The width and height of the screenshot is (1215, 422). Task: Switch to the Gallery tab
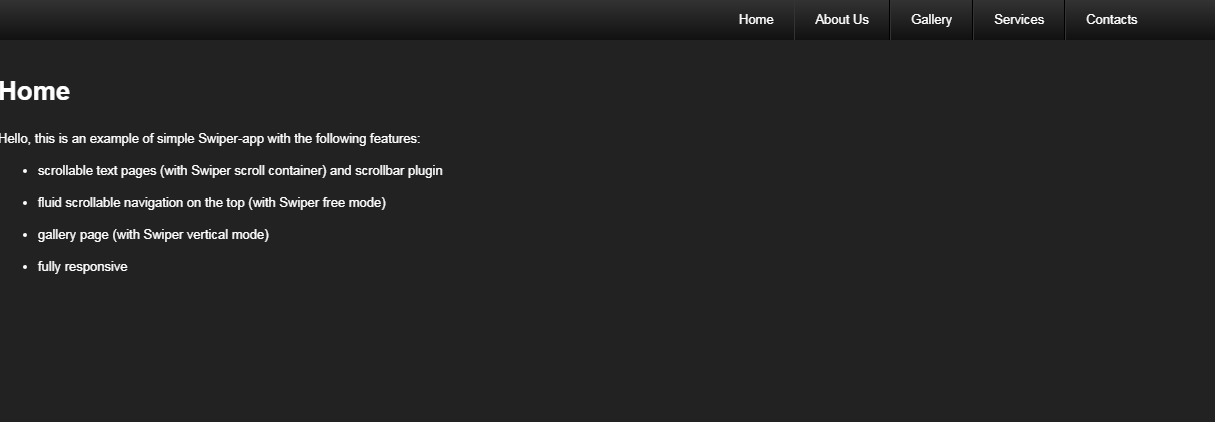click(x=931, y=20)
